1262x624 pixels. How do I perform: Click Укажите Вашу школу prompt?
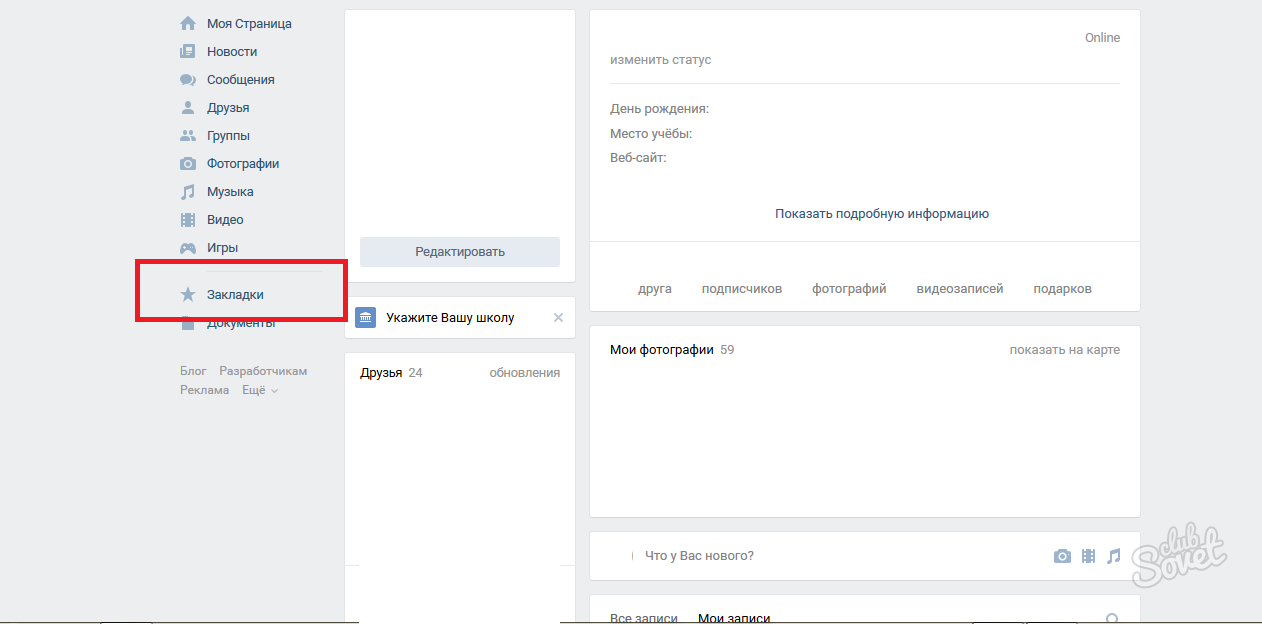pyautogui.click(x=450, y=318)
